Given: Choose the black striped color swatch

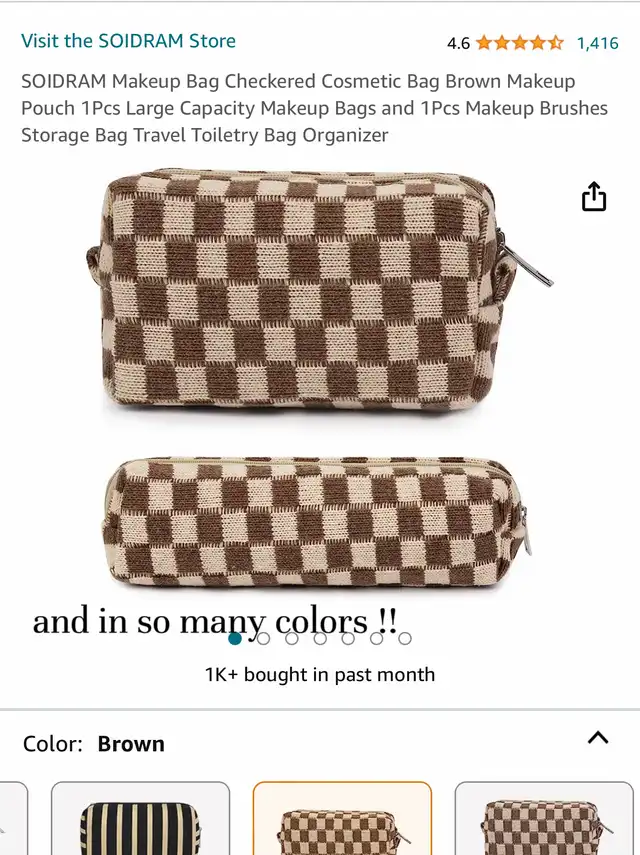Looking at the screenshot, I should (x=141, y=818).
